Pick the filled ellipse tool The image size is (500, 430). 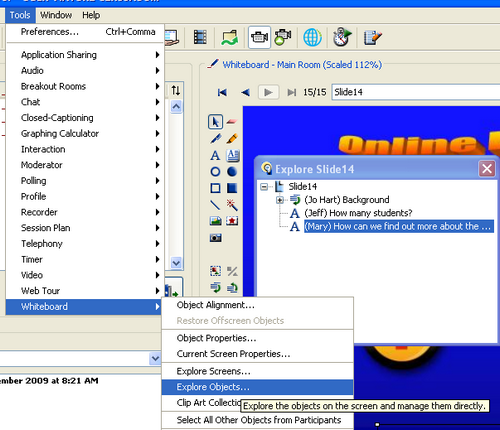[x=232, y=172]
